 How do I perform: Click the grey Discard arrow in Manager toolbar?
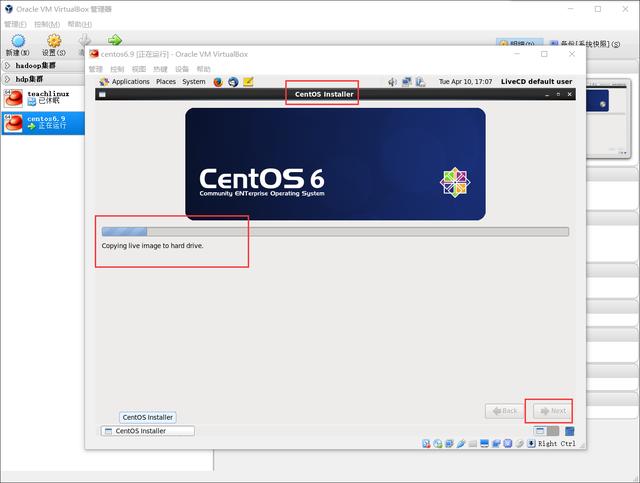[84, 40]
